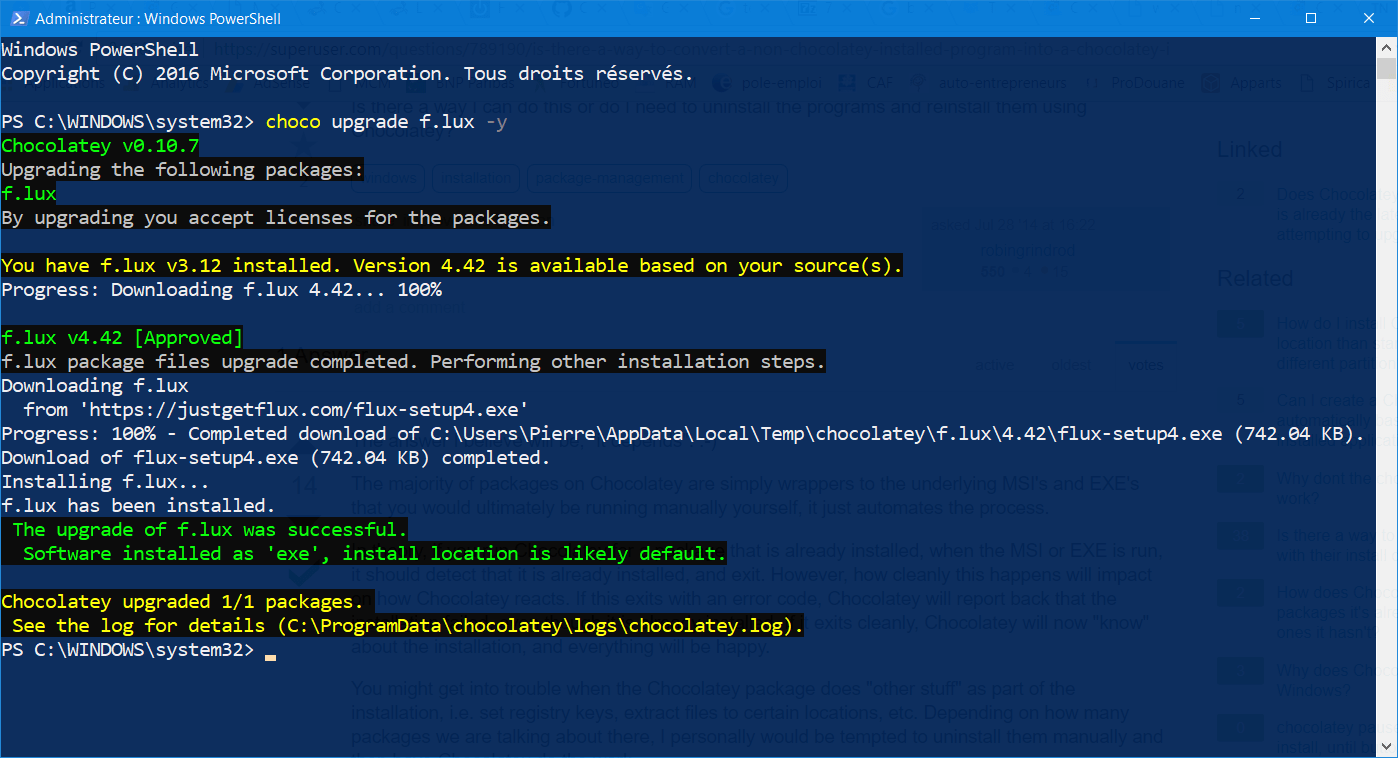This screenshot has height=758, width=1398.
Task: Click the "By upgrading you accept licenses" line
Action: (x=276, y=218)
